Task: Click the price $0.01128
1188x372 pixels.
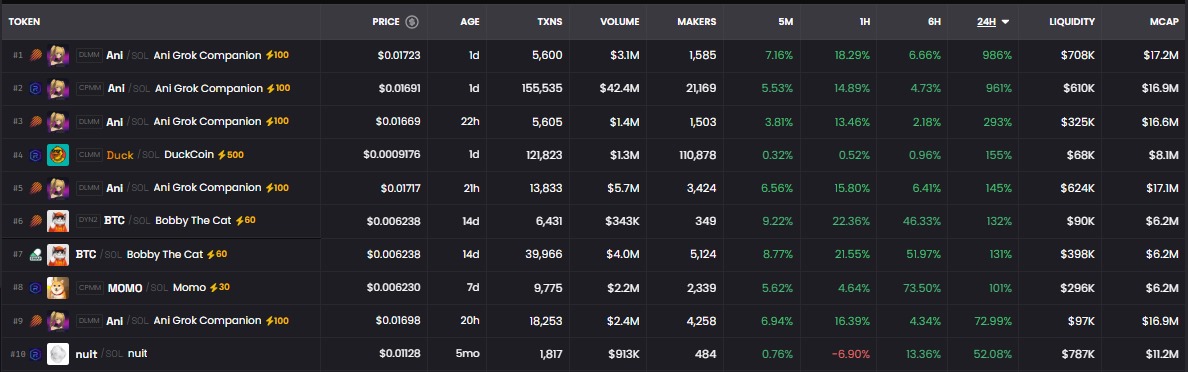Action: pos(399,354)
